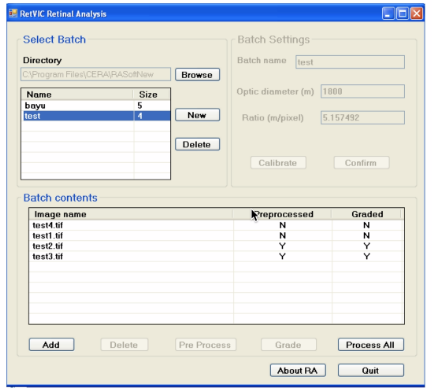Click the Grade button

pyautogui.click(x=289, y=345)
